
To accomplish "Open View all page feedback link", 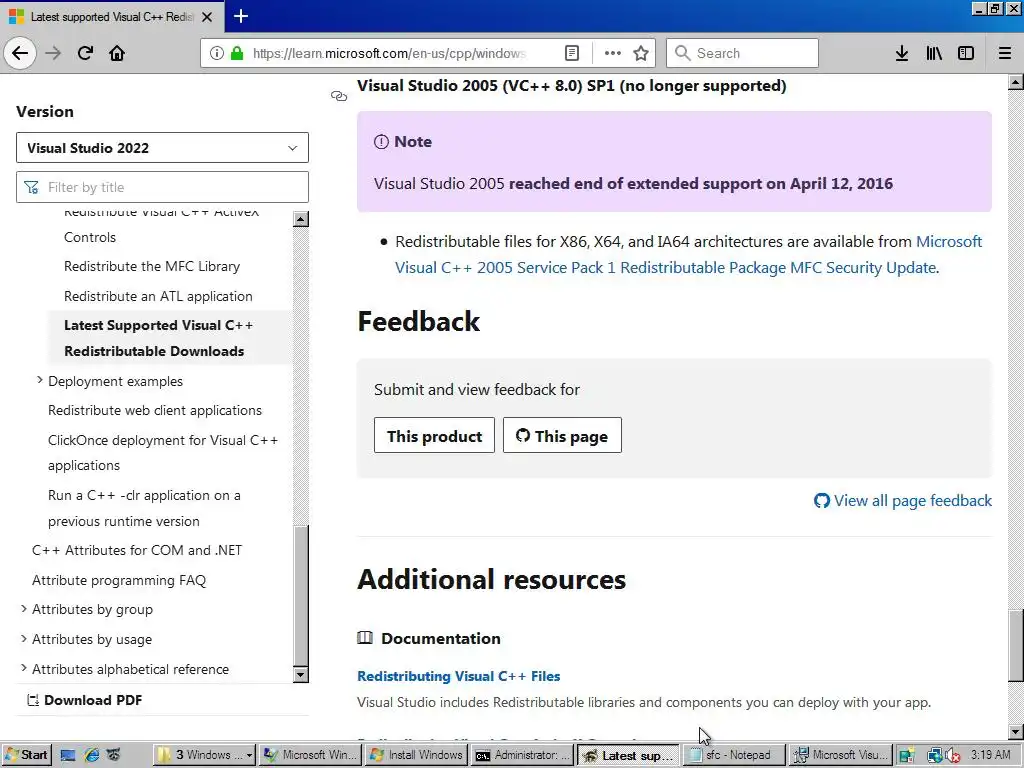I will point(912,501).
